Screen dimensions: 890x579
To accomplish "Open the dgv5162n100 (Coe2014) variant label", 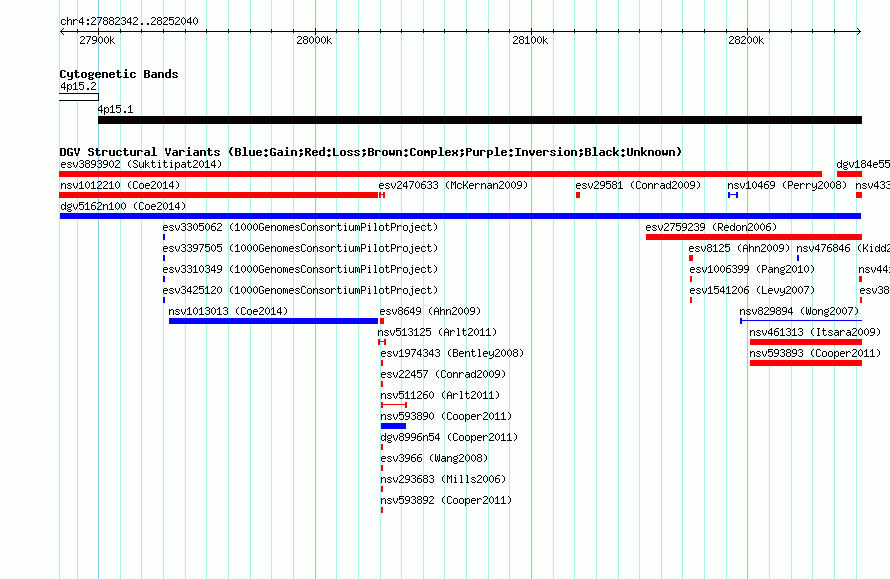I will [123, 206].
